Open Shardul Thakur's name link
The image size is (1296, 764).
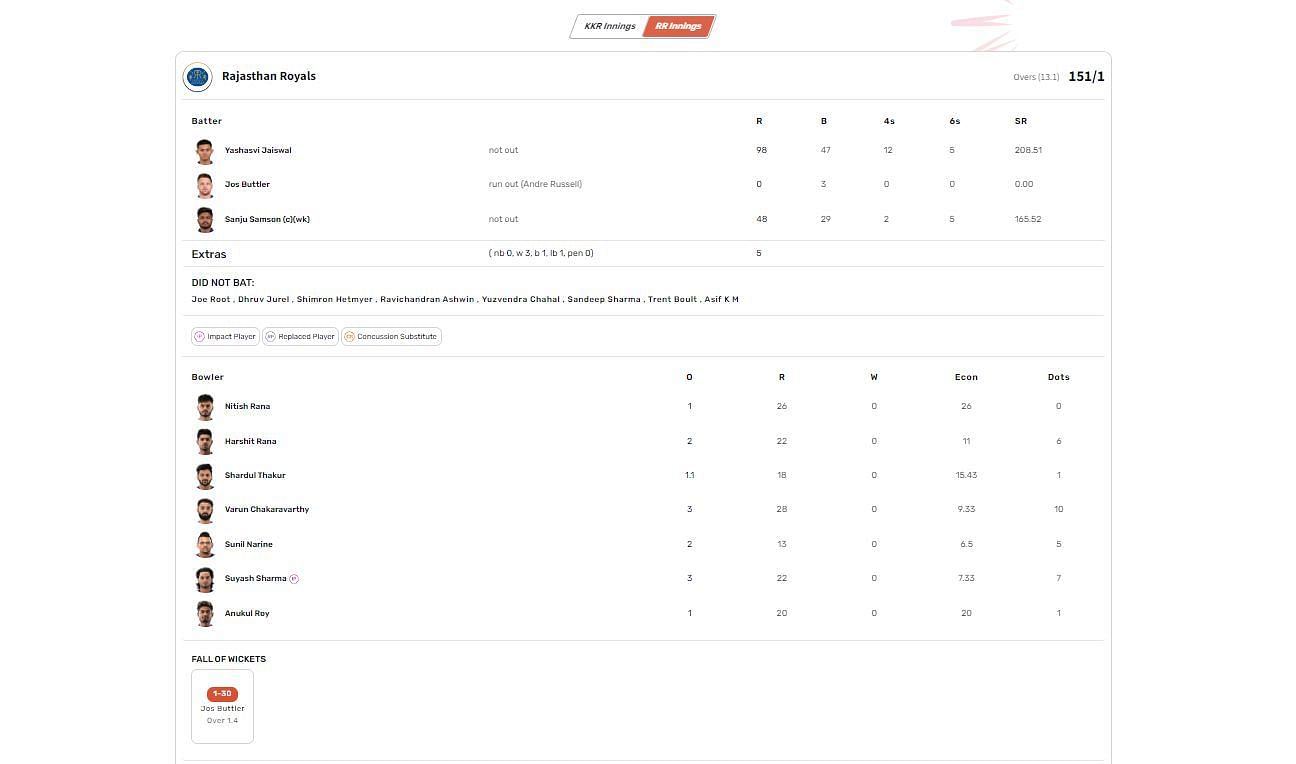(255, 475)
